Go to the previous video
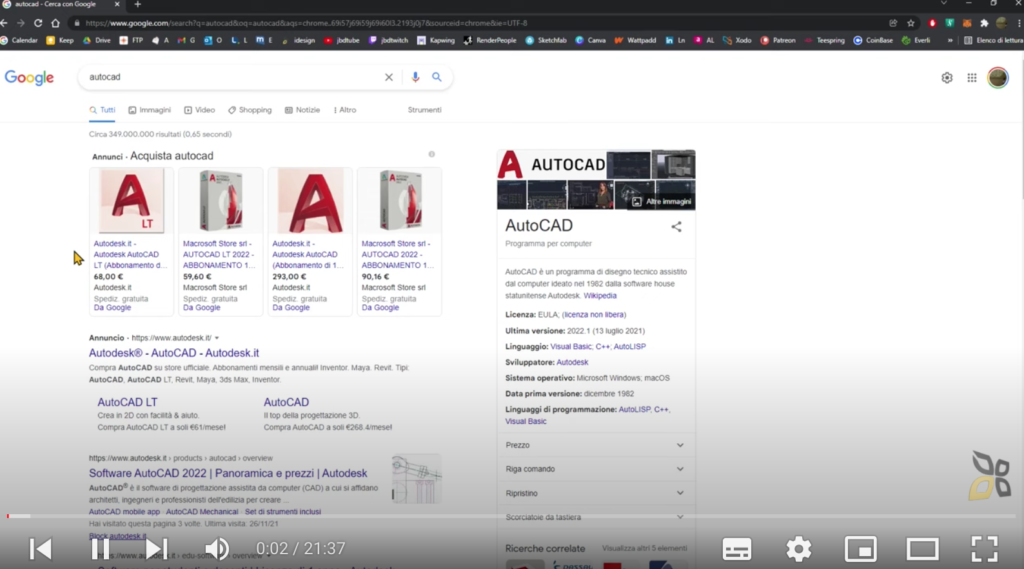The height and width of the screenshot is (569, 1024). [40, 549]
